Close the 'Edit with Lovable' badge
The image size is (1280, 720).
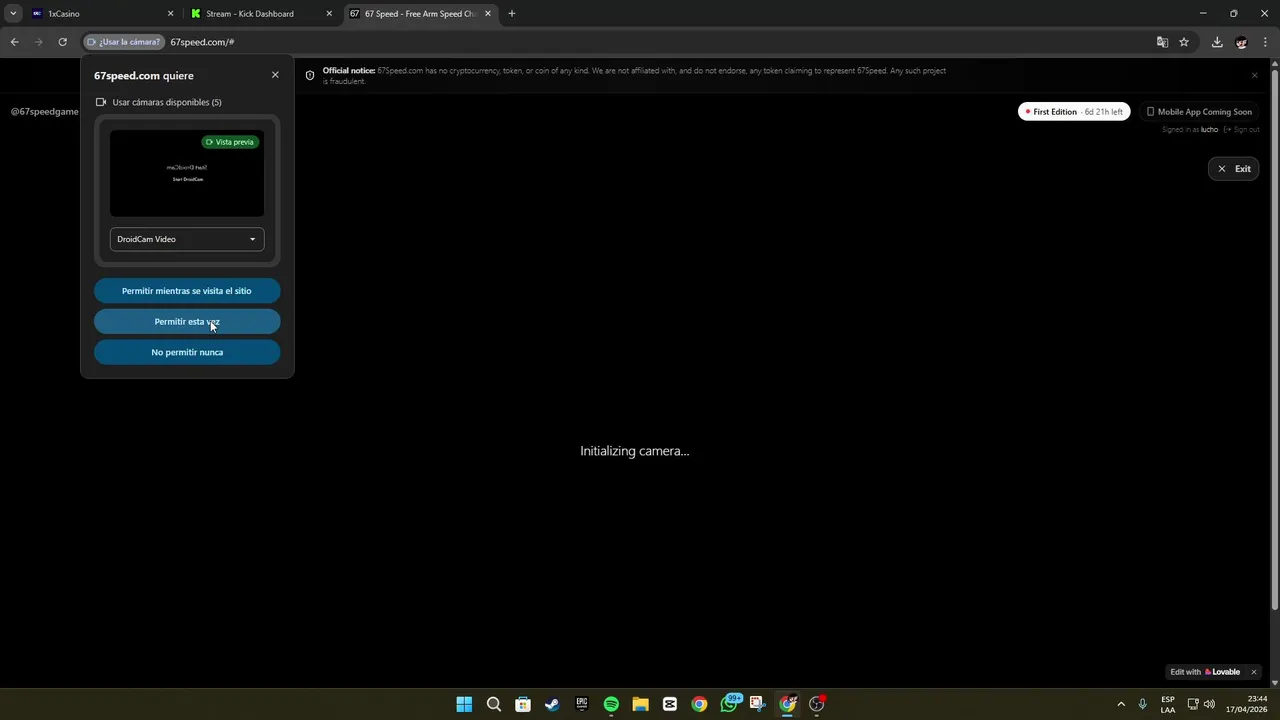tap(1253, 672)
